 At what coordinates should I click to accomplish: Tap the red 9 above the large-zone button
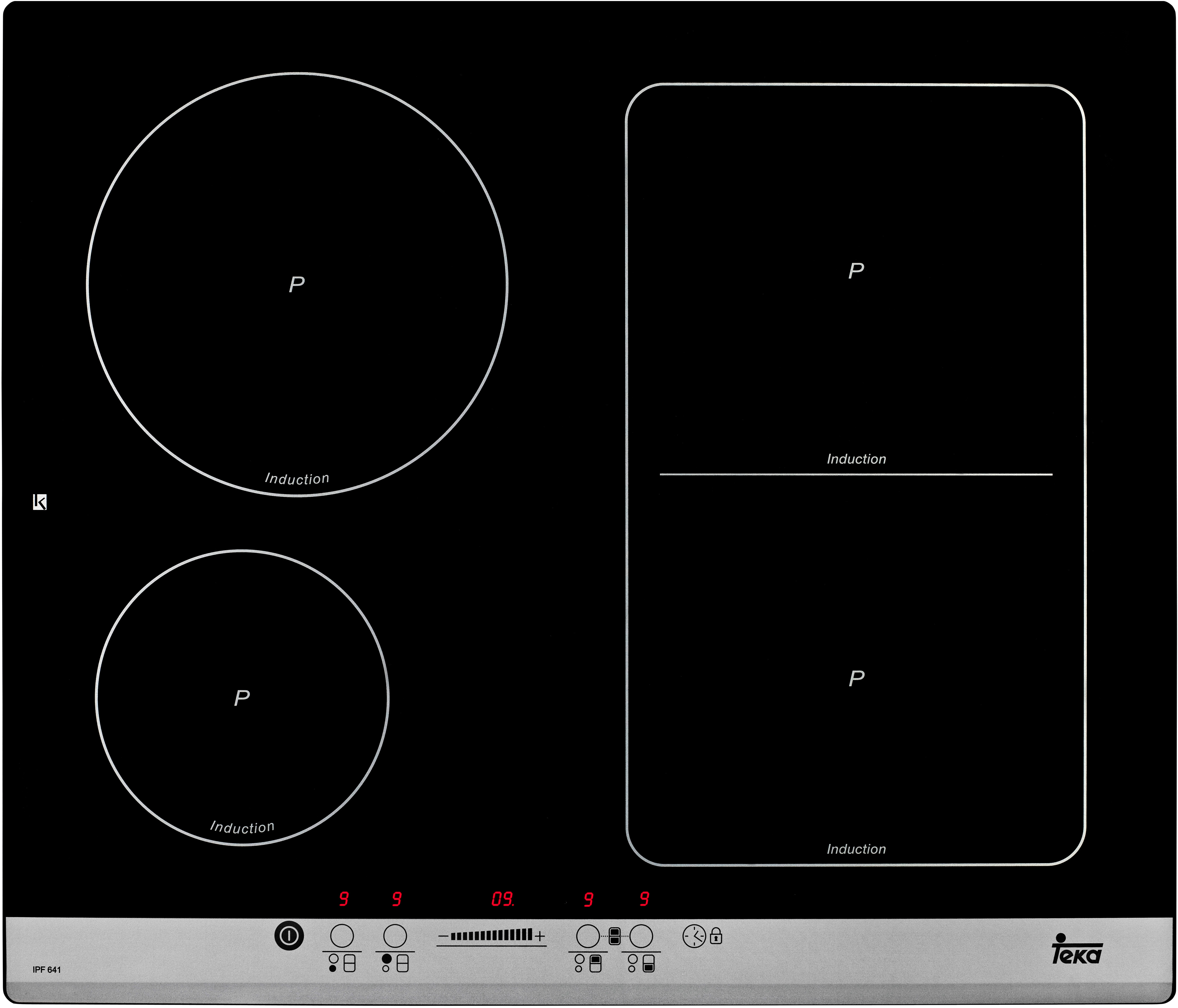397,899
